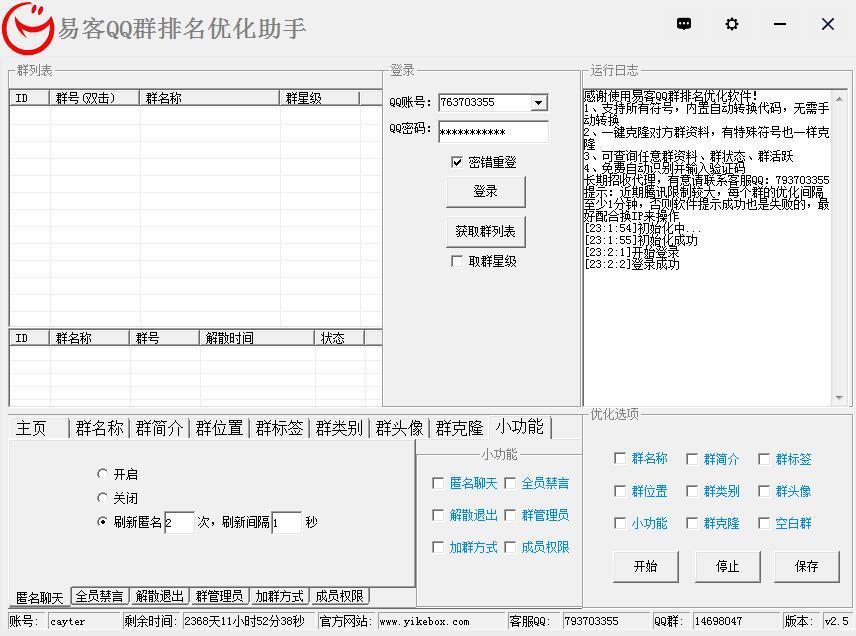Close the window using the X icon
The width and height of the screenshot is (856, 636).
click(828, 24)
